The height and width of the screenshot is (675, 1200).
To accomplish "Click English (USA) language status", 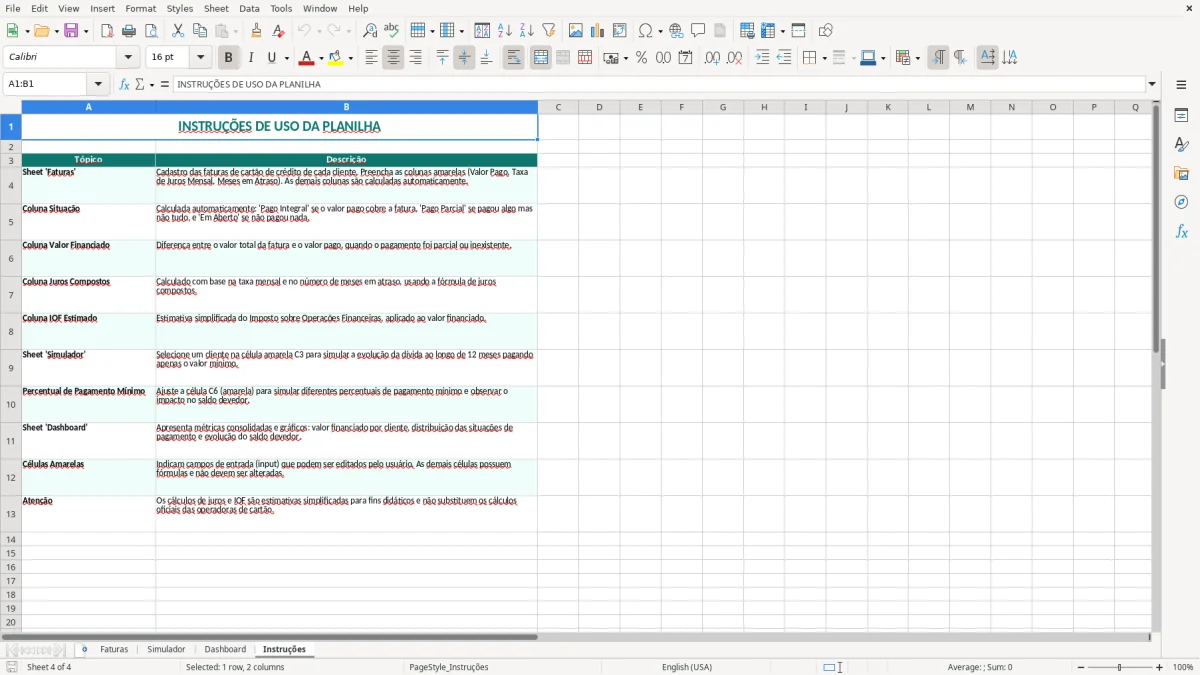I will [687, 667].
